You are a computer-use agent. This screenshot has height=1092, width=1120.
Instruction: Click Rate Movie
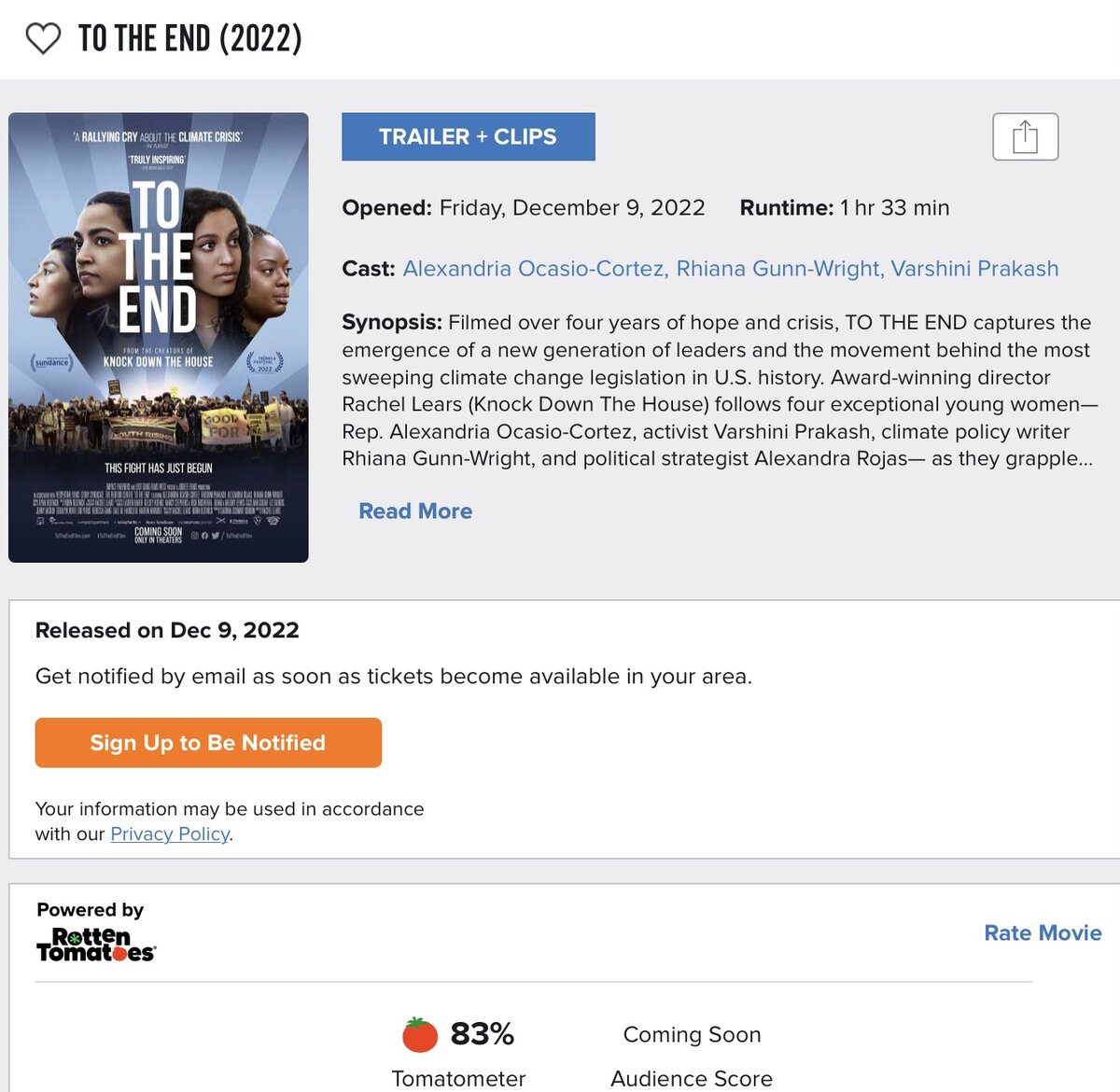tap(1043, 933)
